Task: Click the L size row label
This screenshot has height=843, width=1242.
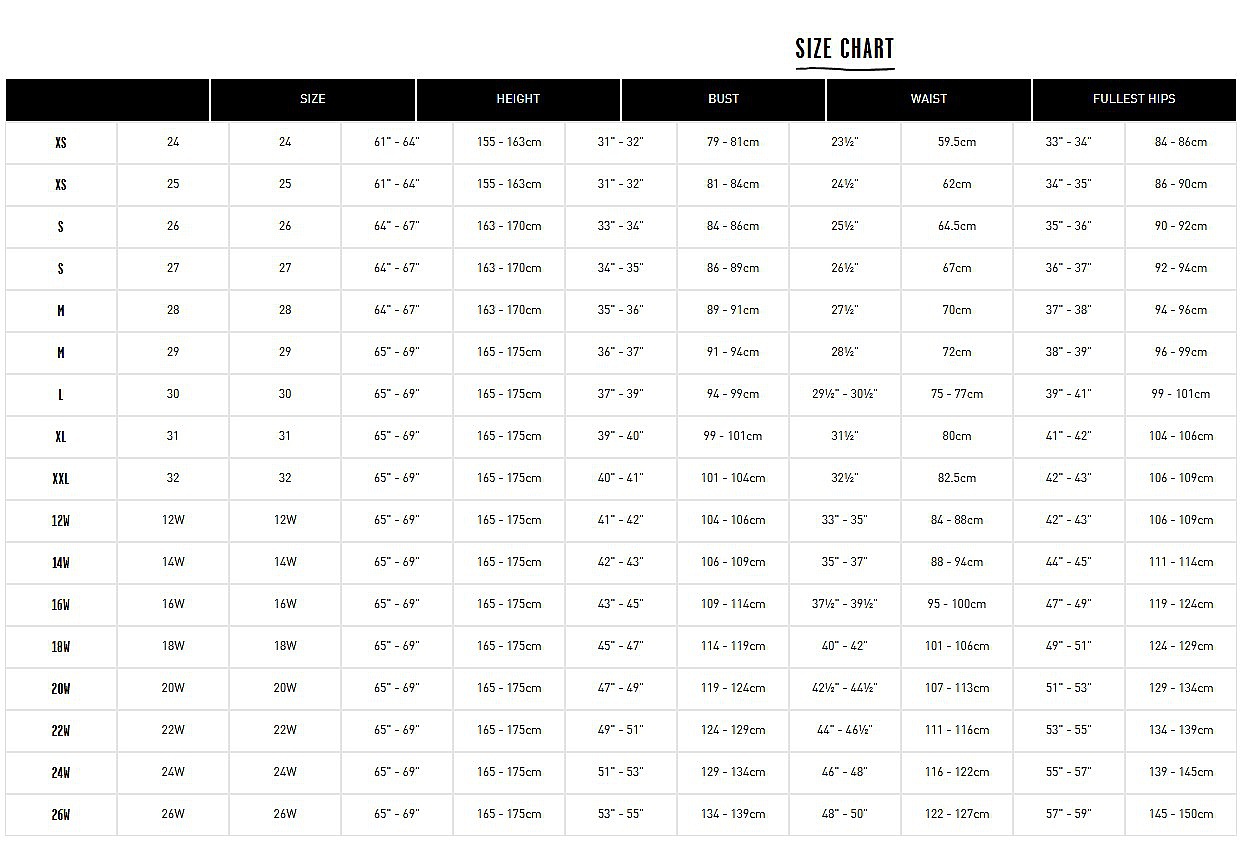Action: pyautogui.click(x=61, y=395)
